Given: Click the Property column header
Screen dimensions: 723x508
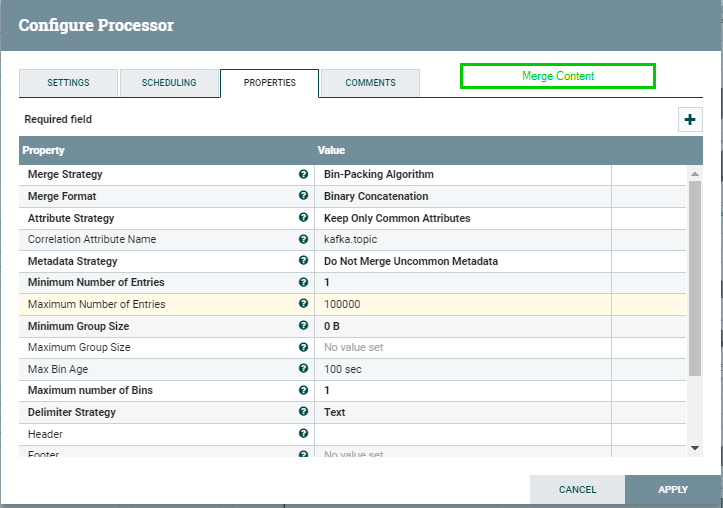Looking at the screenshot, I should (x=43, y=150).
